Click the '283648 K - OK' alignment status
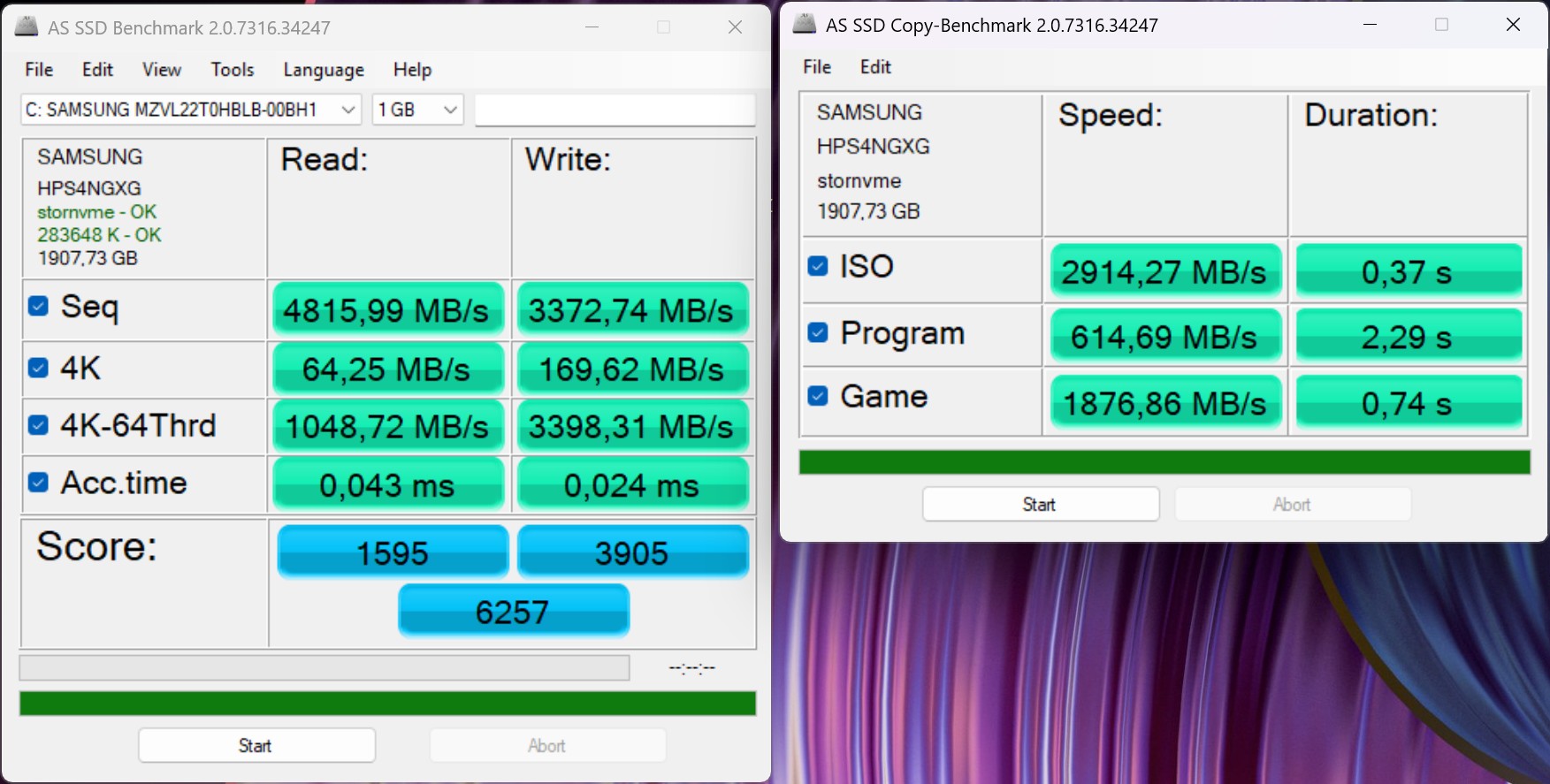This screenshot has width=1550, height=784. point(99,235)
